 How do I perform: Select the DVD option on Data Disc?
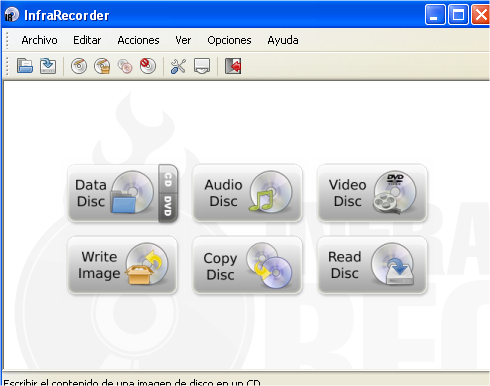tap(168, 207)
